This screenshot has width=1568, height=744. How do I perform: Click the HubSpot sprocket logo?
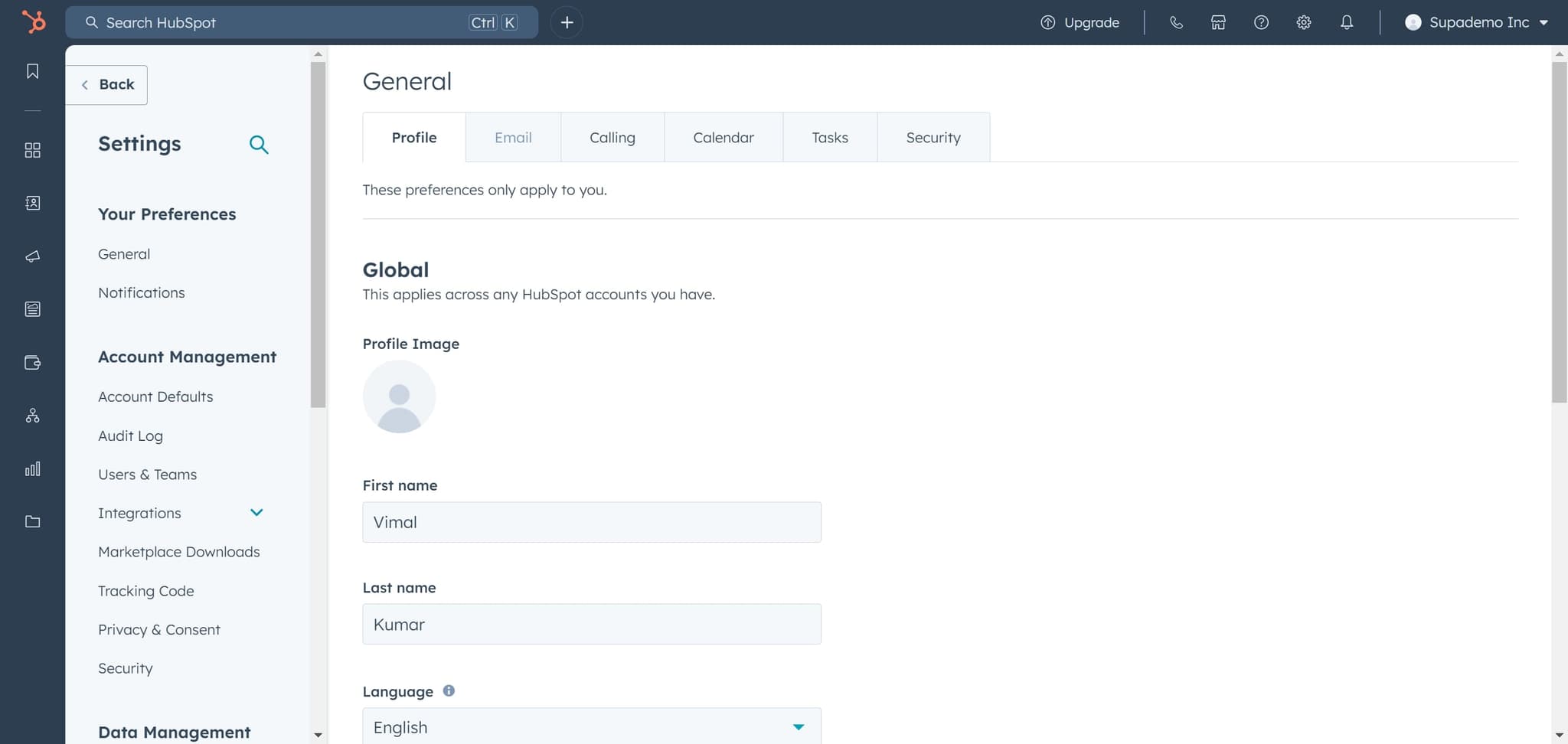33,21
